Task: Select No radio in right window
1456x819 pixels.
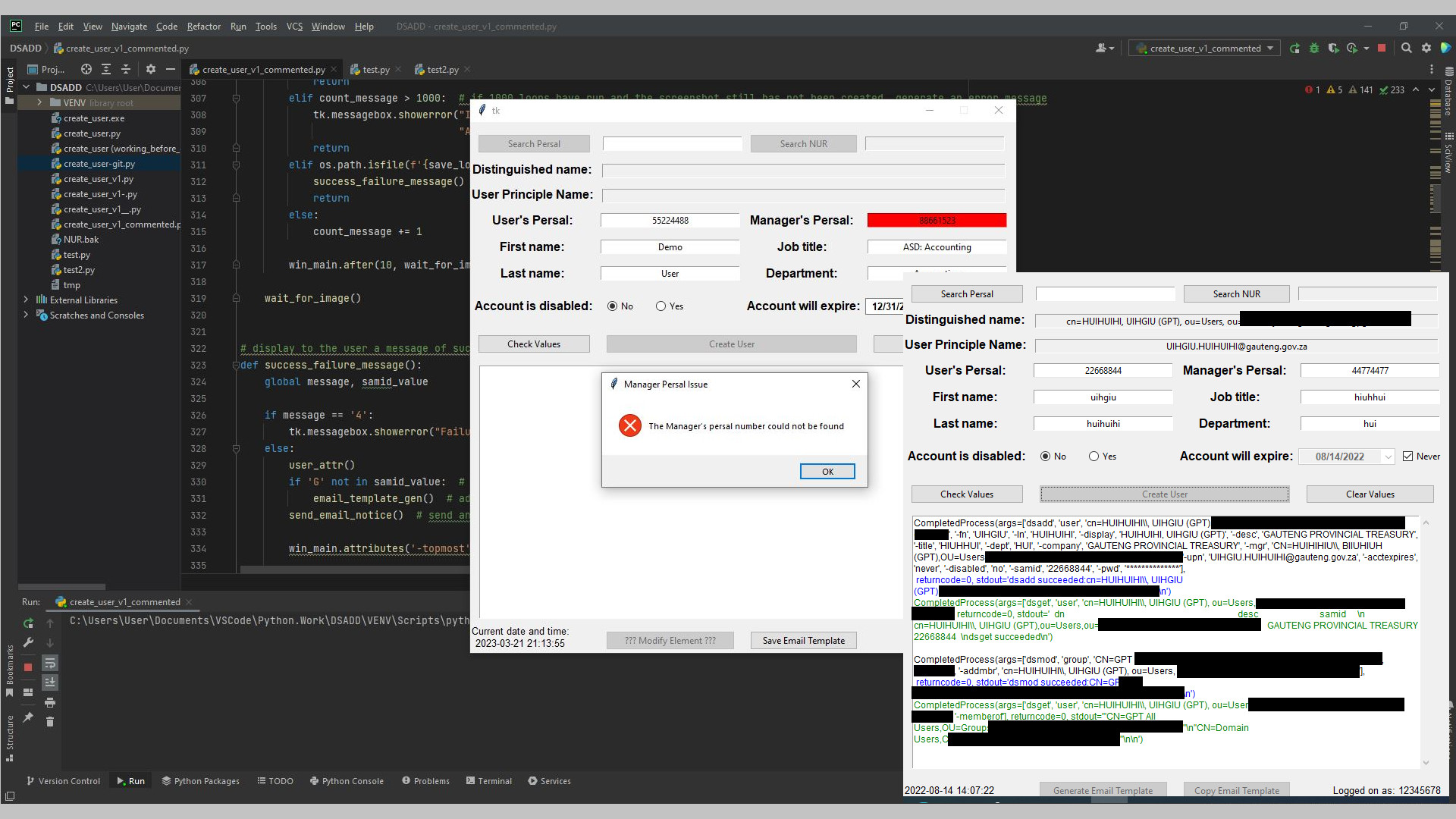Action: [1046, 457]
